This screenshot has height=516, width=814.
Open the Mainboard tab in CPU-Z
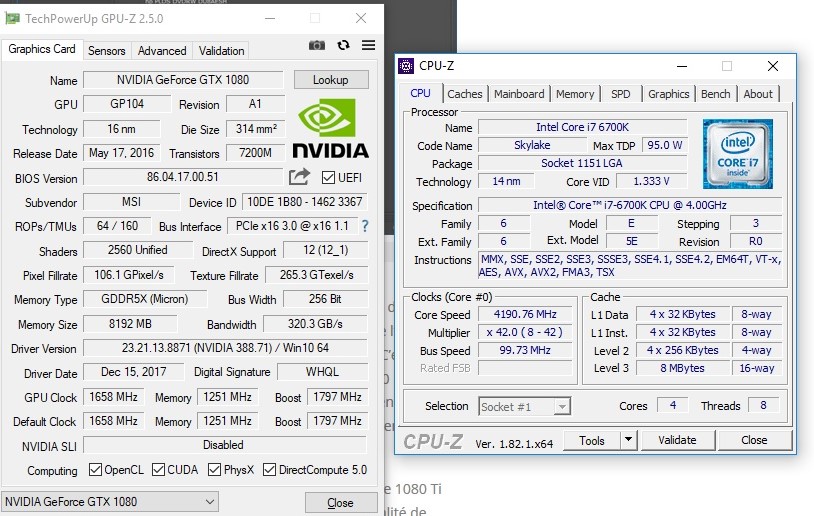519,94
